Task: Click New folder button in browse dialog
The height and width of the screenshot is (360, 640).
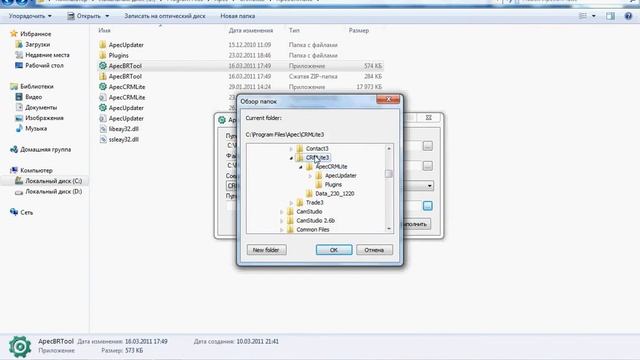Action: 267,250
